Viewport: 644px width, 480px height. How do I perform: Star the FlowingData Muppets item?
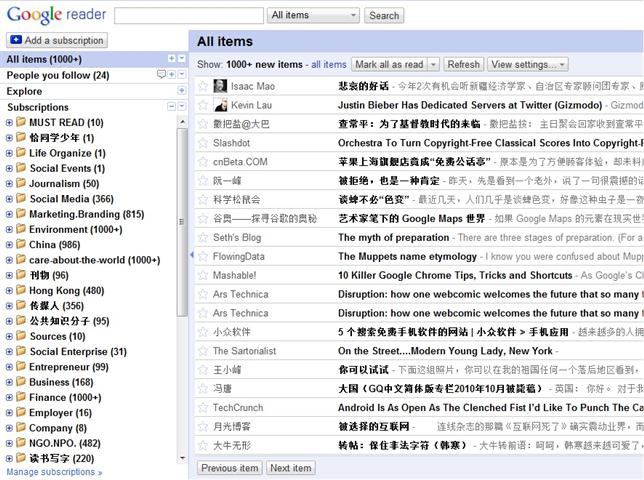coord(203,256)
